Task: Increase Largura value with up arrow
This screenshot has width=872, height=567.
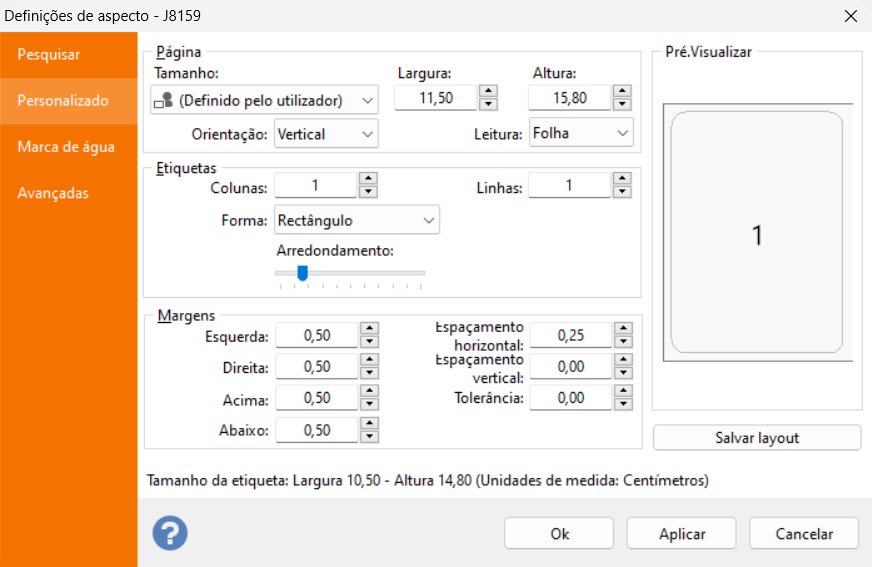Action: (x=488, y=91)
